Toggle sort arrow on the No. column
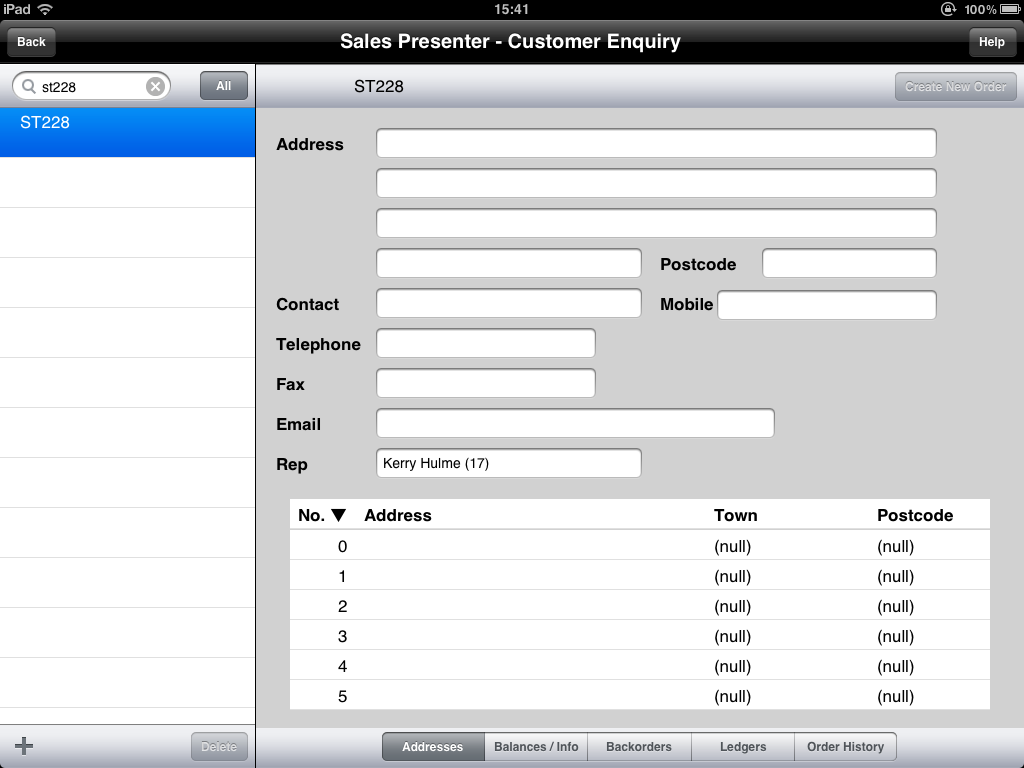This screenshot has height=768, width=1024. point(338,516)
